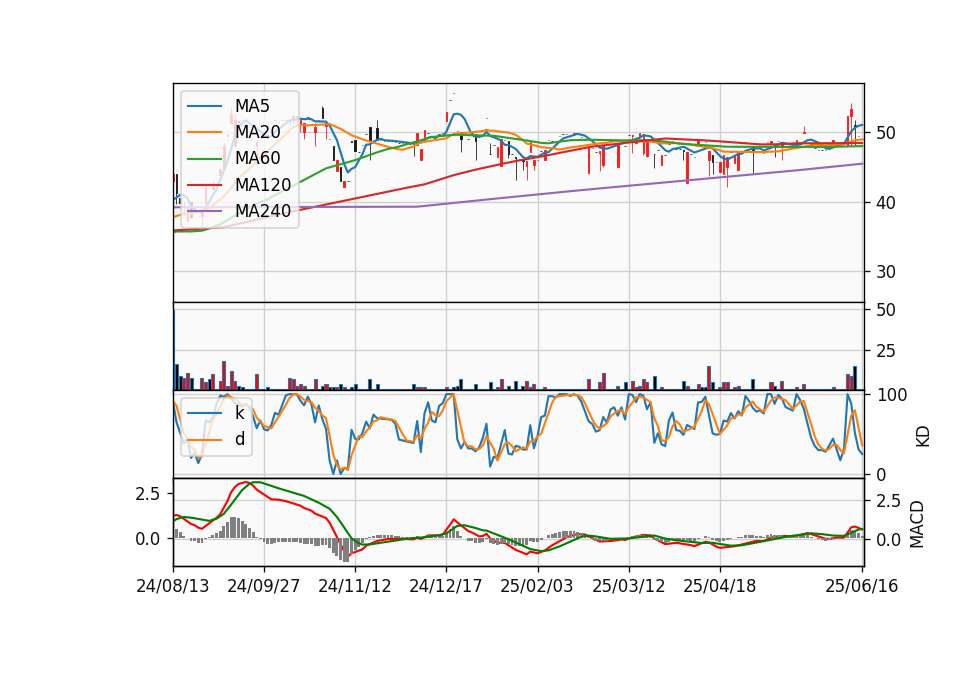Click the MA5 legend label
The width and height of the screenshot is (960, 690).
point(252,106)
